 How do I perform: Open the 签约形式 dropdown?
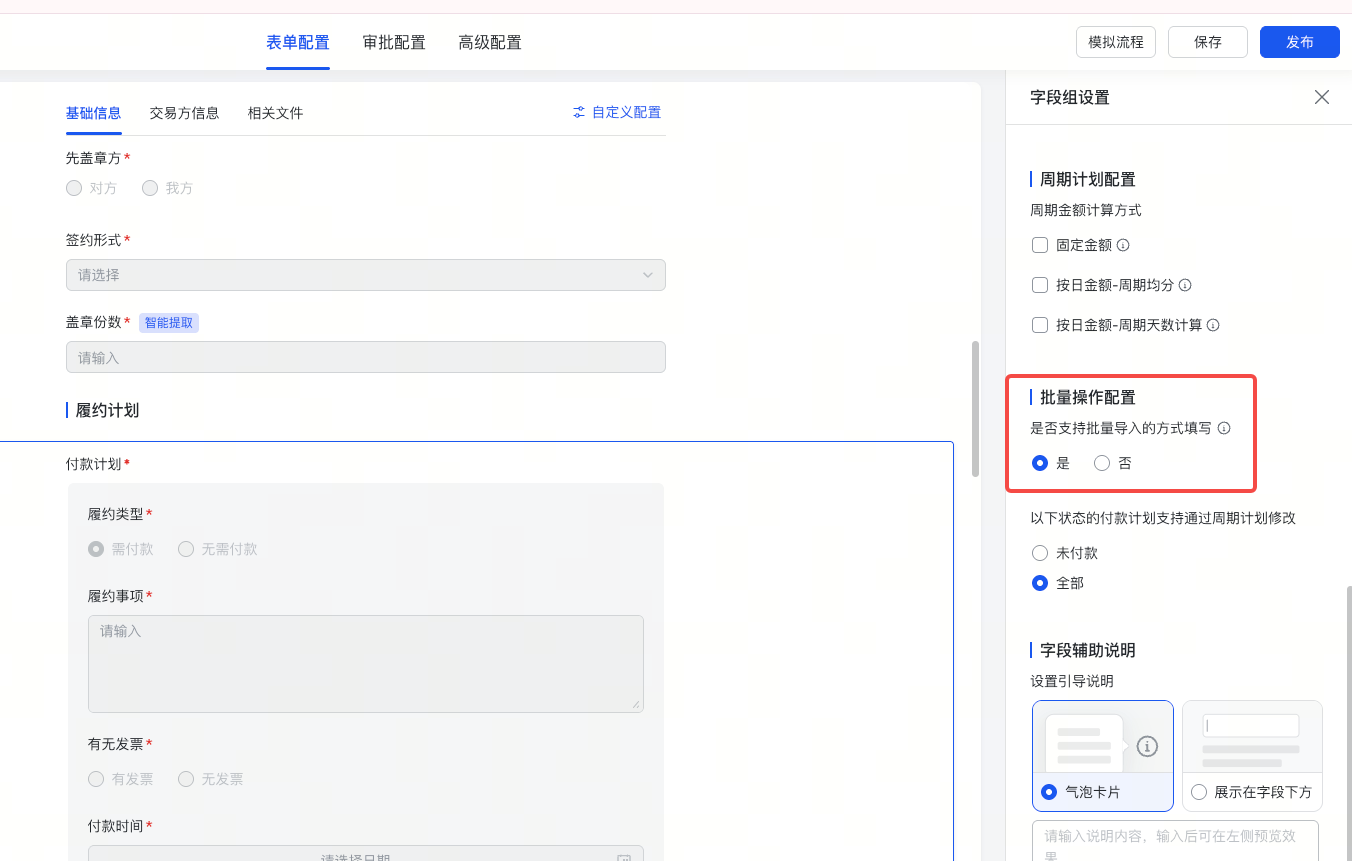366,274
